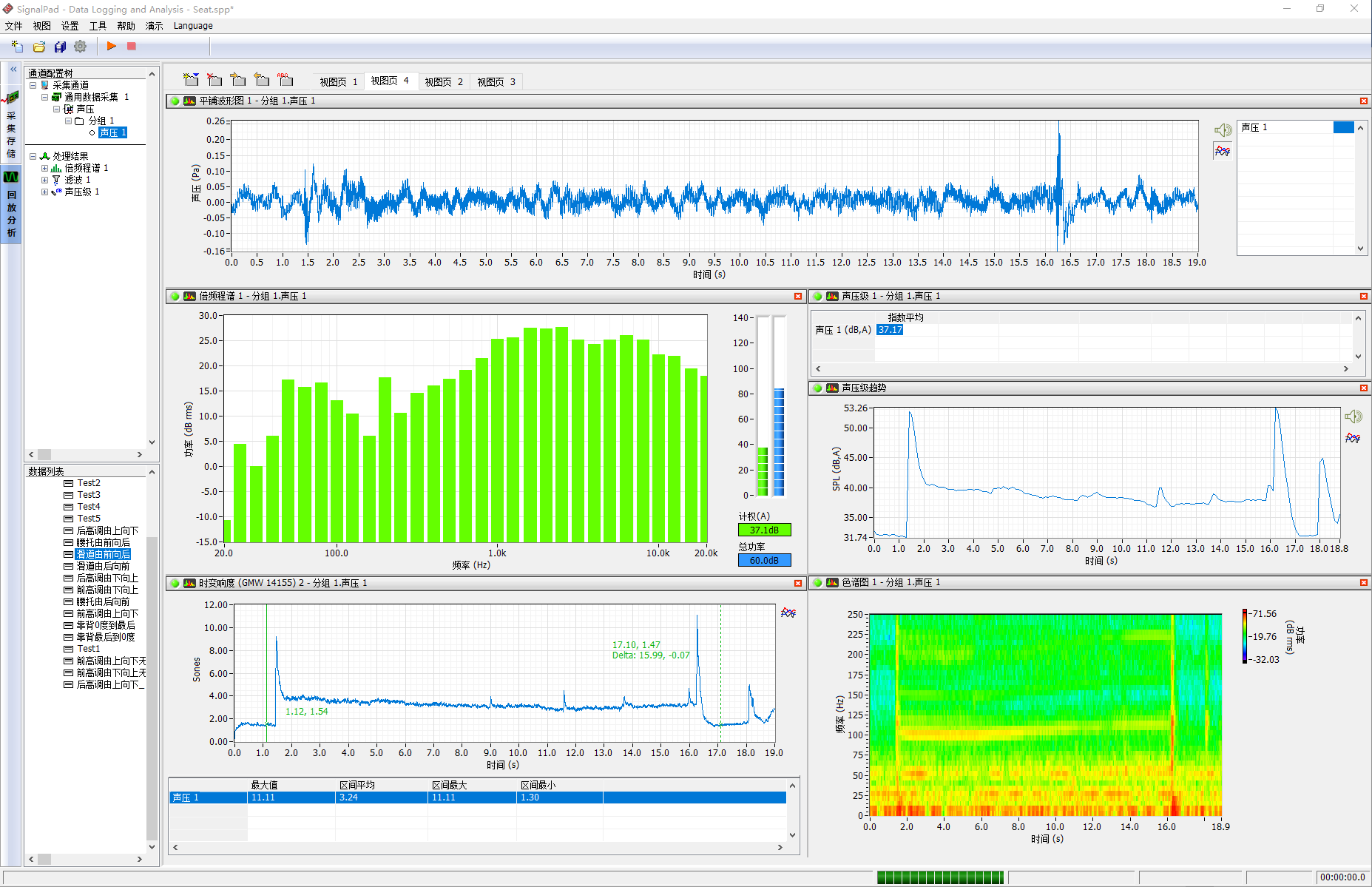
Task: Toggle green status light of 声压级 1 panel
Action: coord(818,296)
